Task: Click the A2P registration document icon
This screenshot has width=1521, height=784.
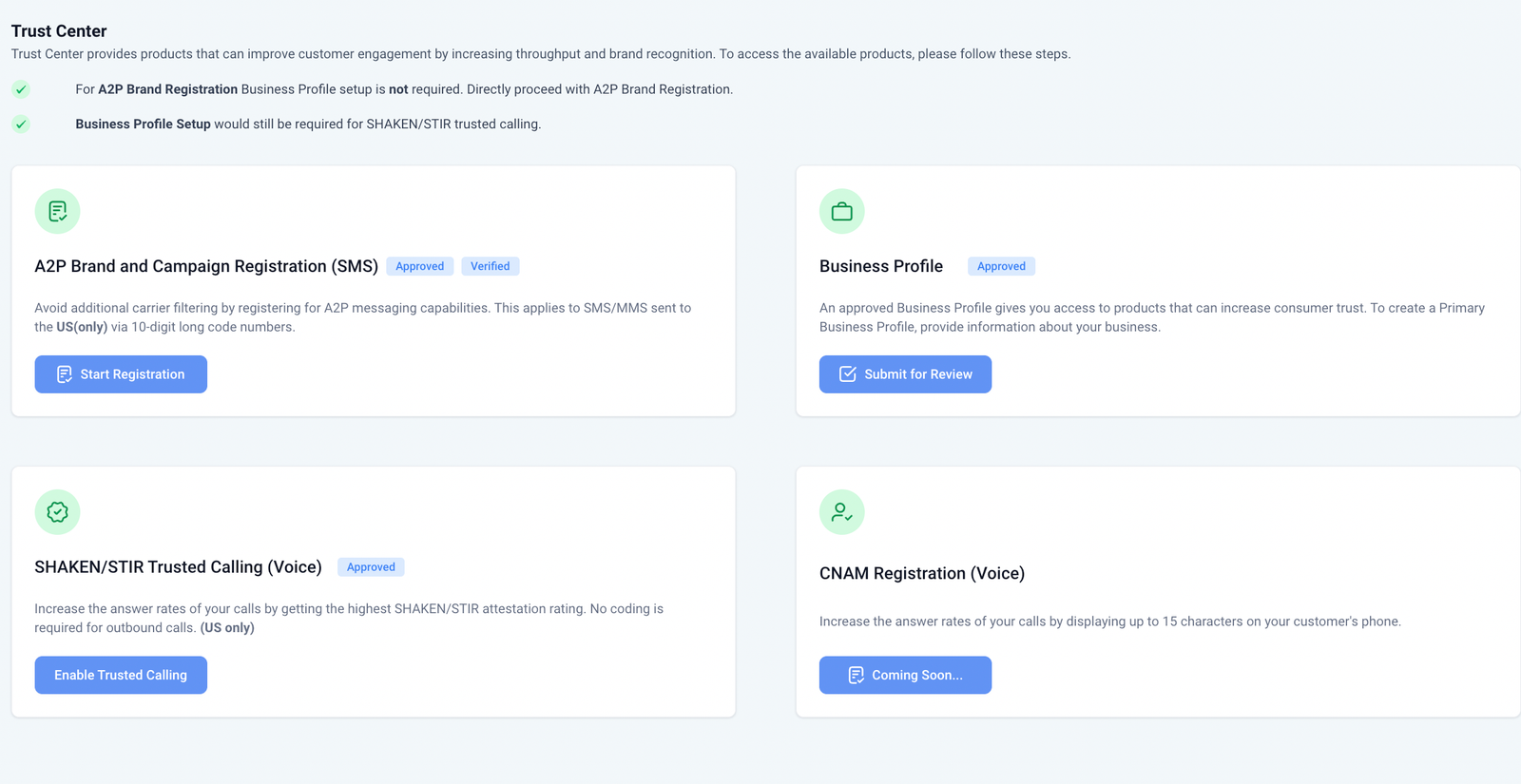Action: click(x=57, y=211)
